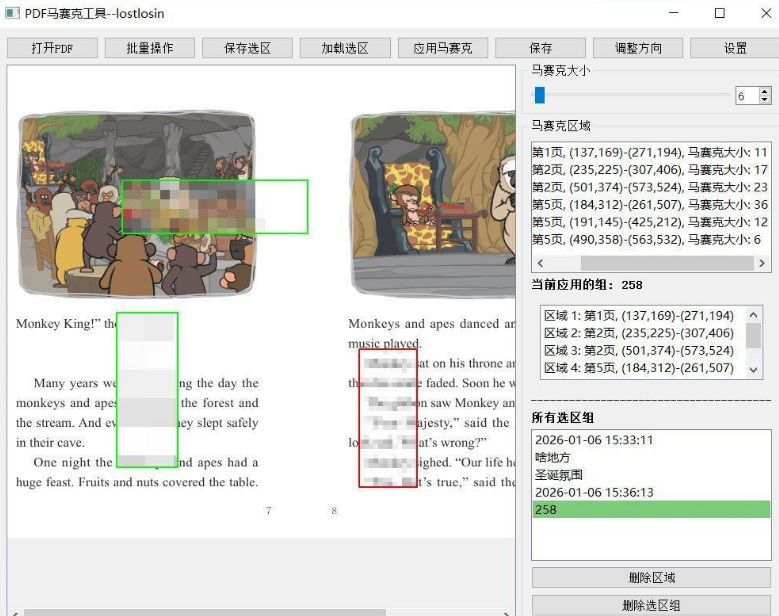Viewport: 779px width, 616px height.
Task: Minimize the PDF马赛克工具 window
Action: (x=674, y=13)
